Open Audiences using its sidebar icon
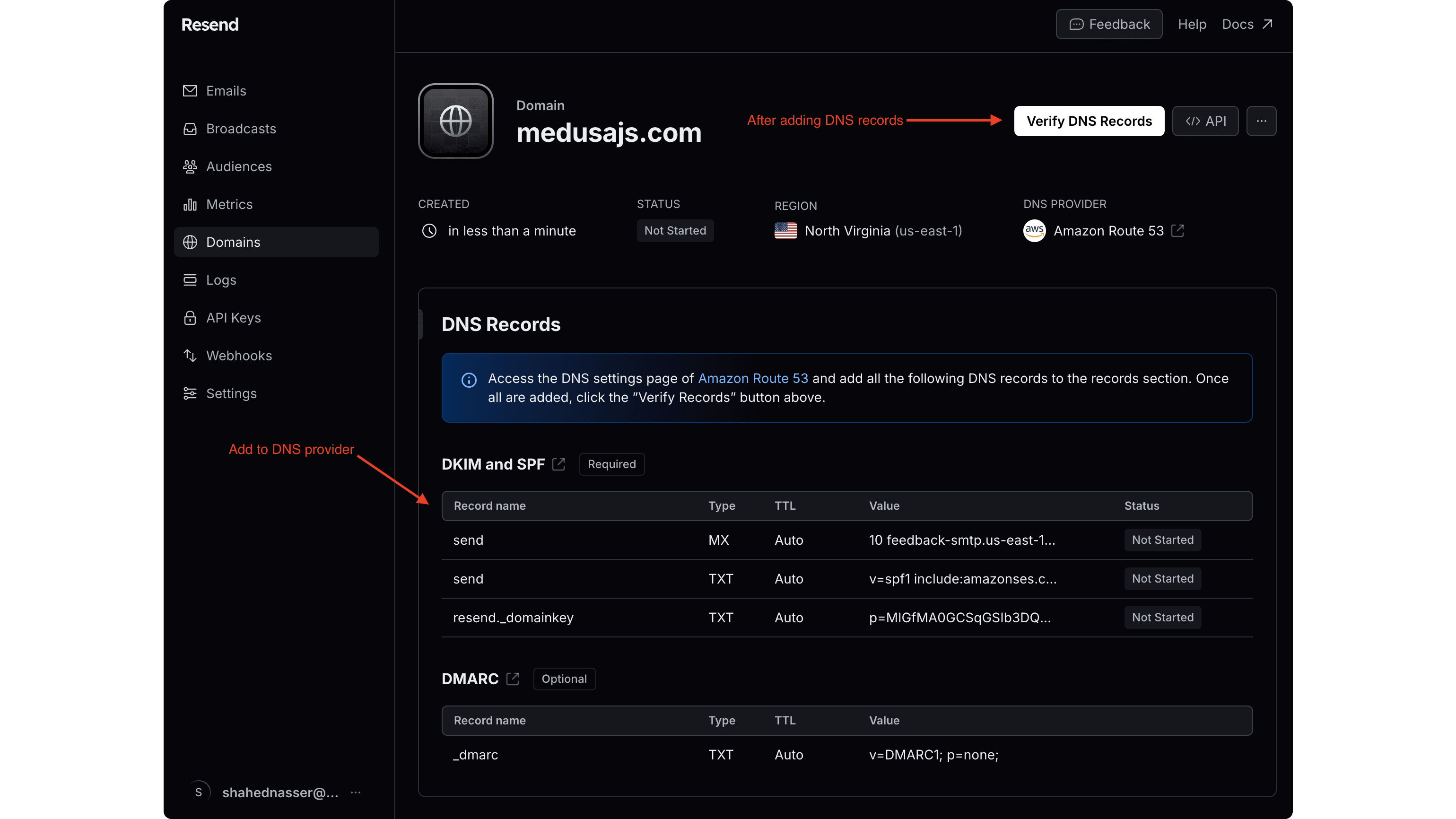This screenshot has width=1456, height=819. (190, 166)
